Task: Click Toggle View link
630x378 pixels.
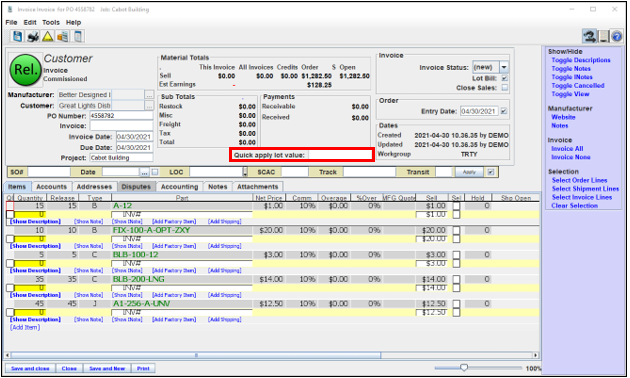Action: point(571,94)
